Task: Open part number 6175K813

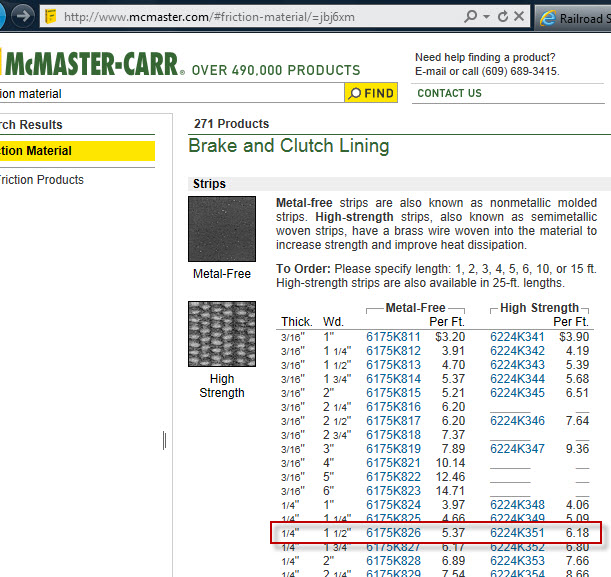Action: click(393, 365)
